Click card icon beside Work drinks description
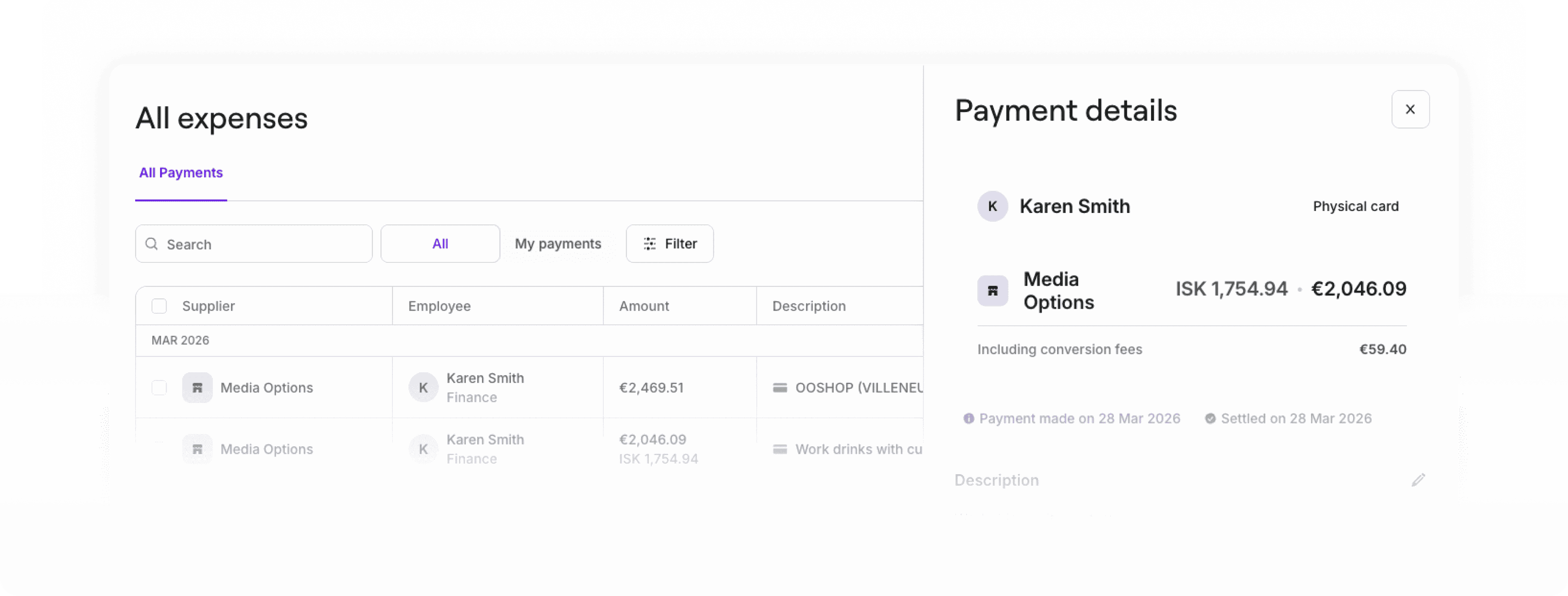The height and width of the screenshot is (596, 1568). [780, 449]
